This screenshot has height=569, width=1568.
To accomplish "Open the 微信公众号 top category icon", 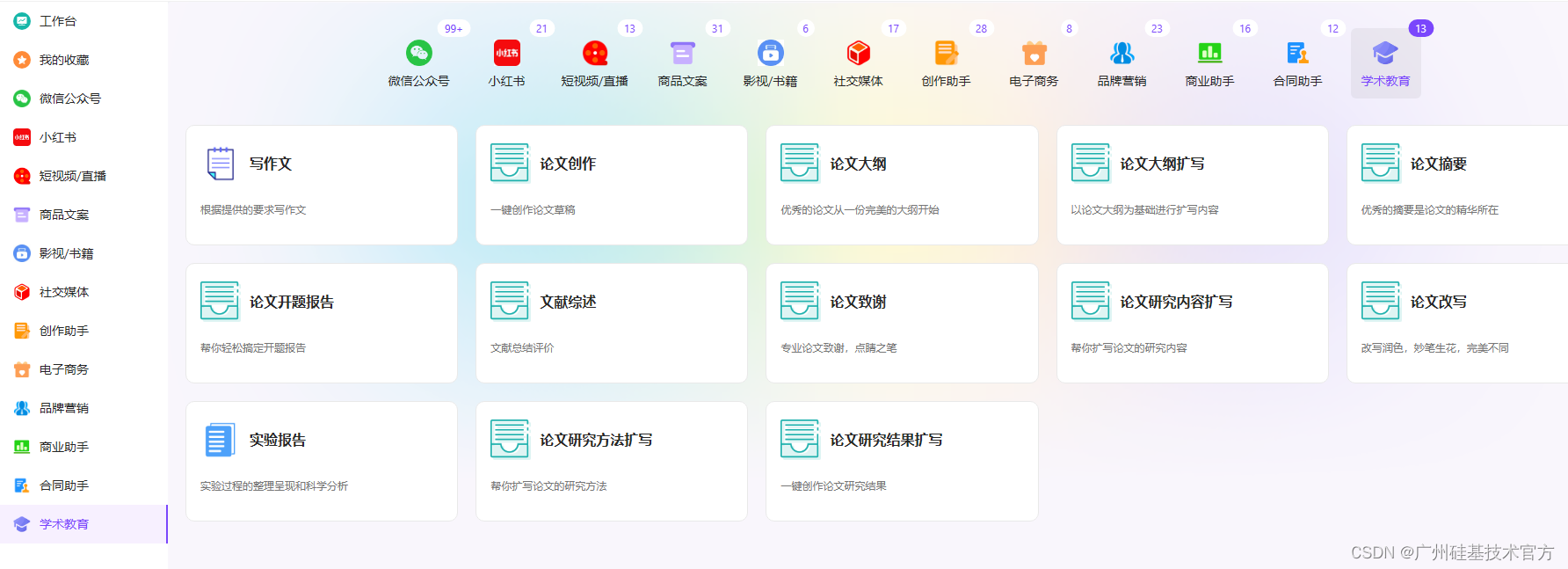I will point(419,53).
